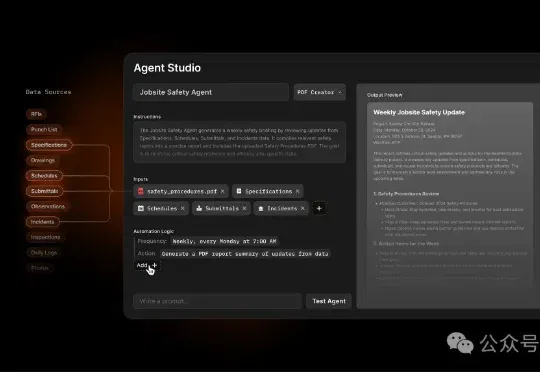Click the Automation Logic label
This screenshot has height=372, width=540.
click(154, 231)
